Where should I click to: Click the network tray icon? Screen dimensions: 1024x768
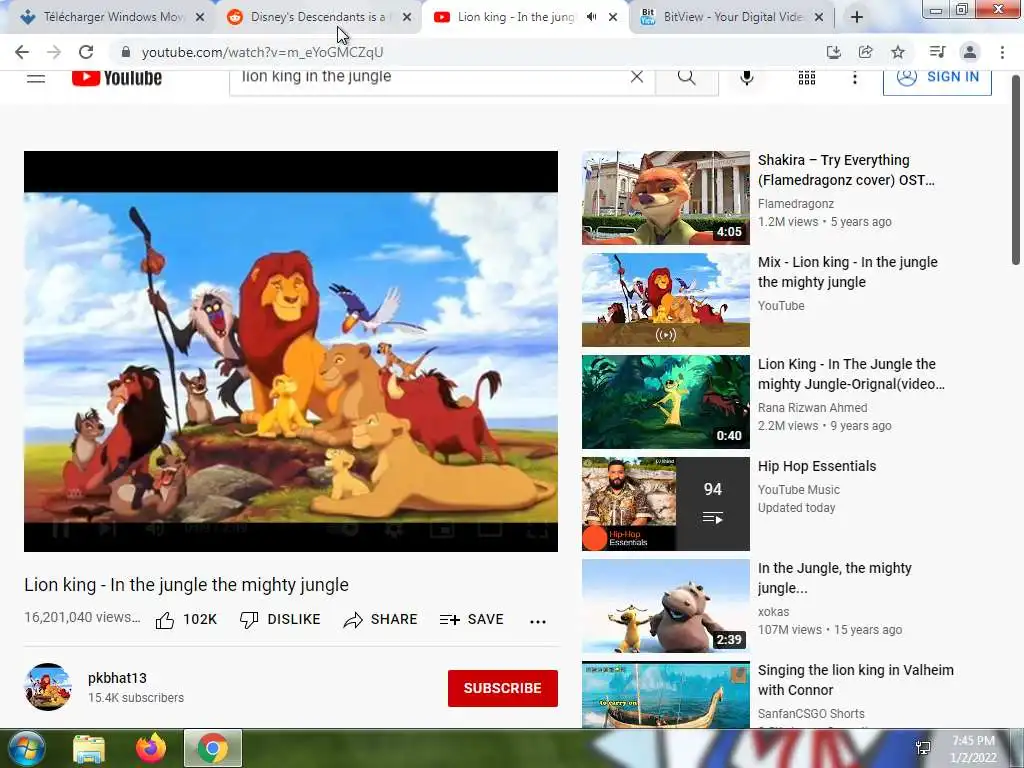pos(923,748)
